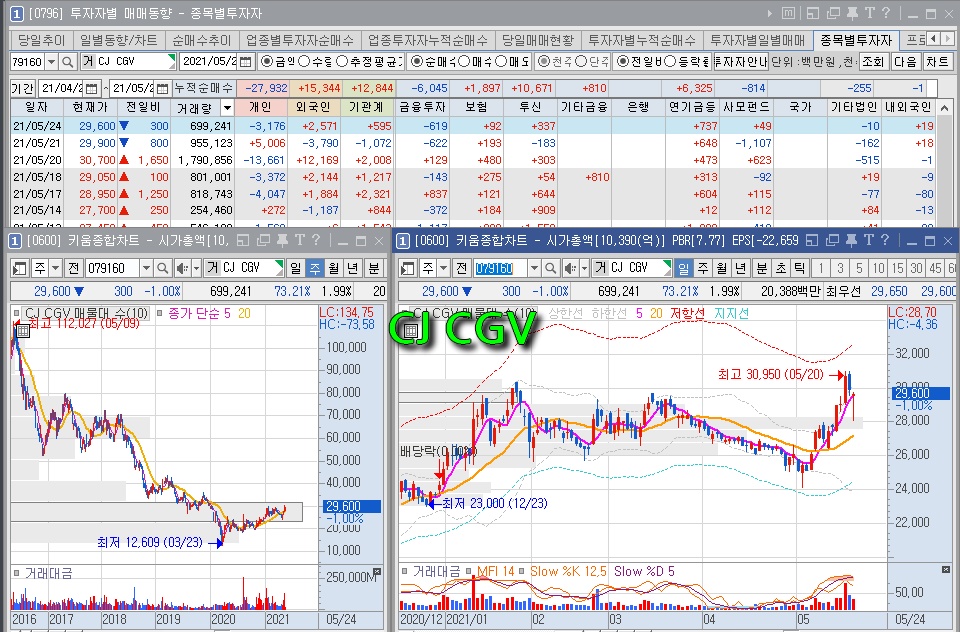This screenshot has width=960, height=632.
Task: Click the 079160 code field in right chart
Action: coord(500,268)
